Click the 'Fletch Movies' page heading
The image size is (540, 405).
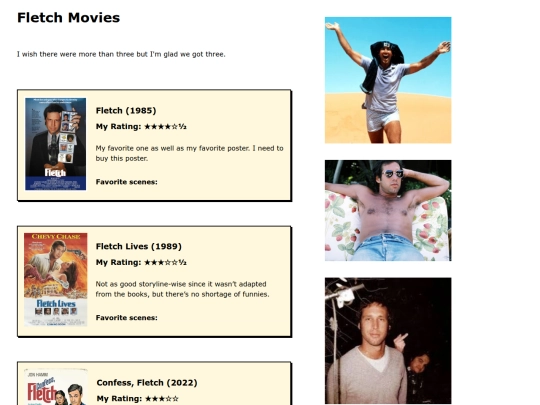click(x=69, y=18)
